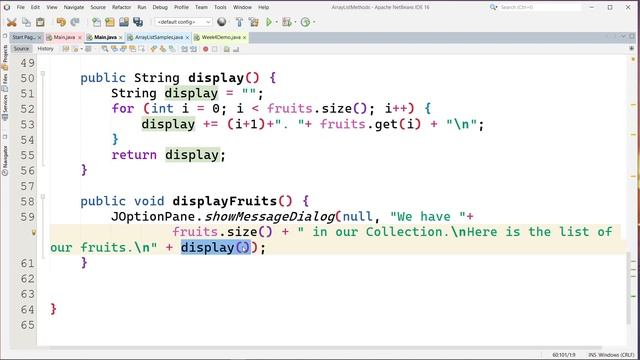The width and height of the screenshot is (640, 360).
Task: Open the search options magnifier dropdown
Action: coord(493,7)
